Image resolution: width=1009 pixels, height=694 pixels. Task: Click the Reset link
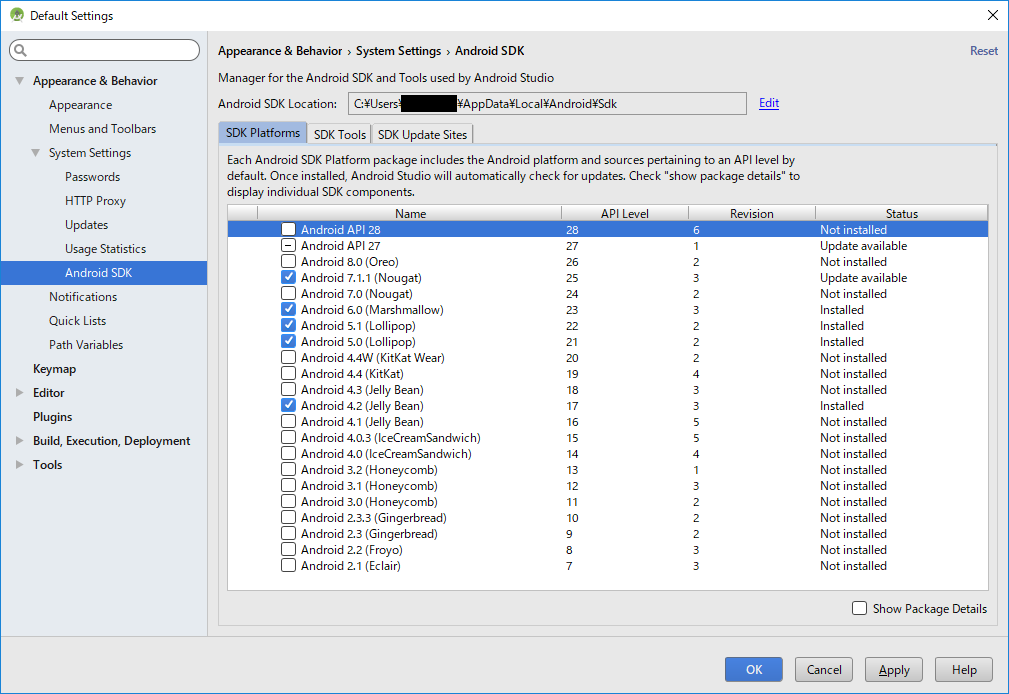tap(983, 51)
